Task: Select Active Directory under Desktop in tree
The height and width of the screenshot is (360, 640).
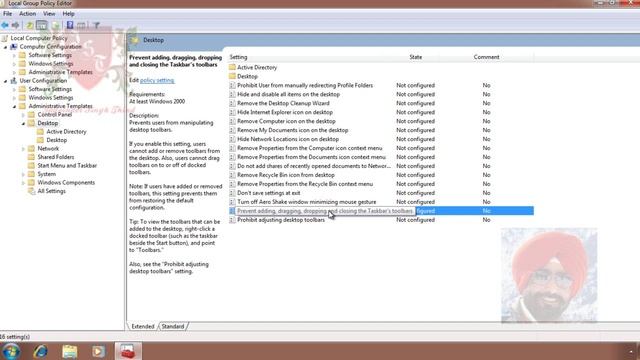Action: (x=67, y=132)
